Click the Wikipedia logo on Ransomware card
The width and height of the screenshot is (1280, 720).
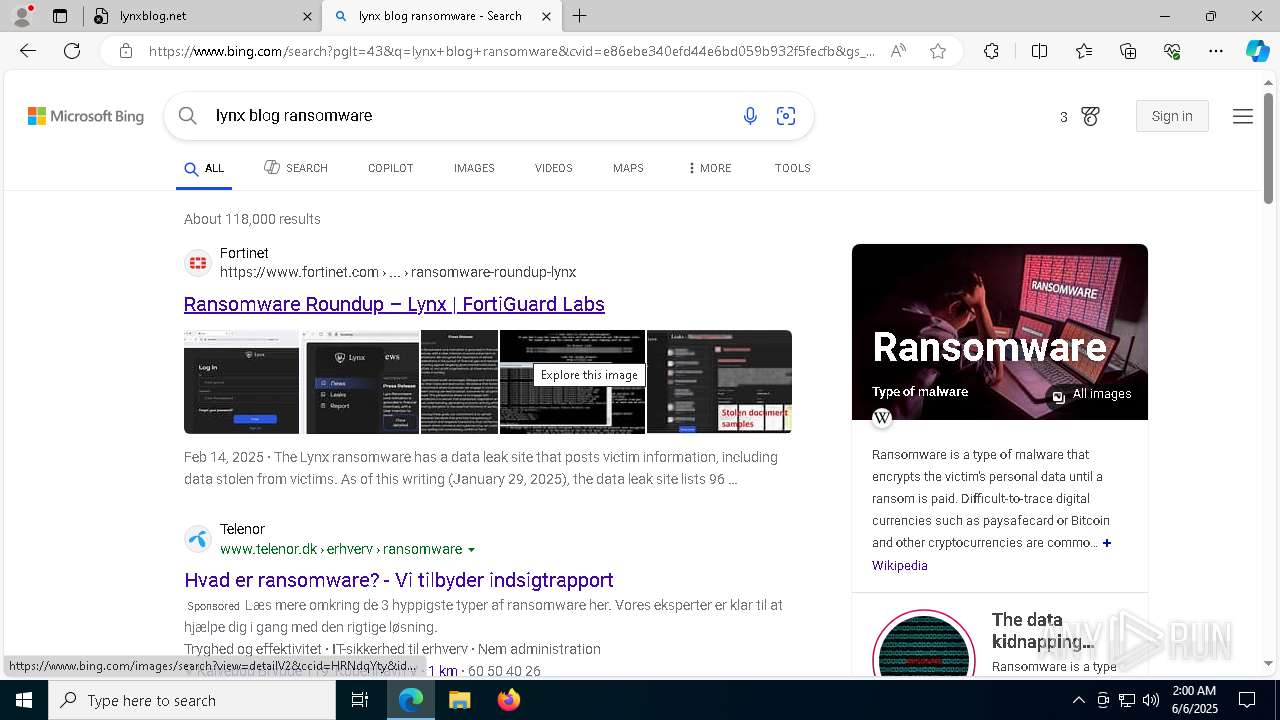coord(882,418)
